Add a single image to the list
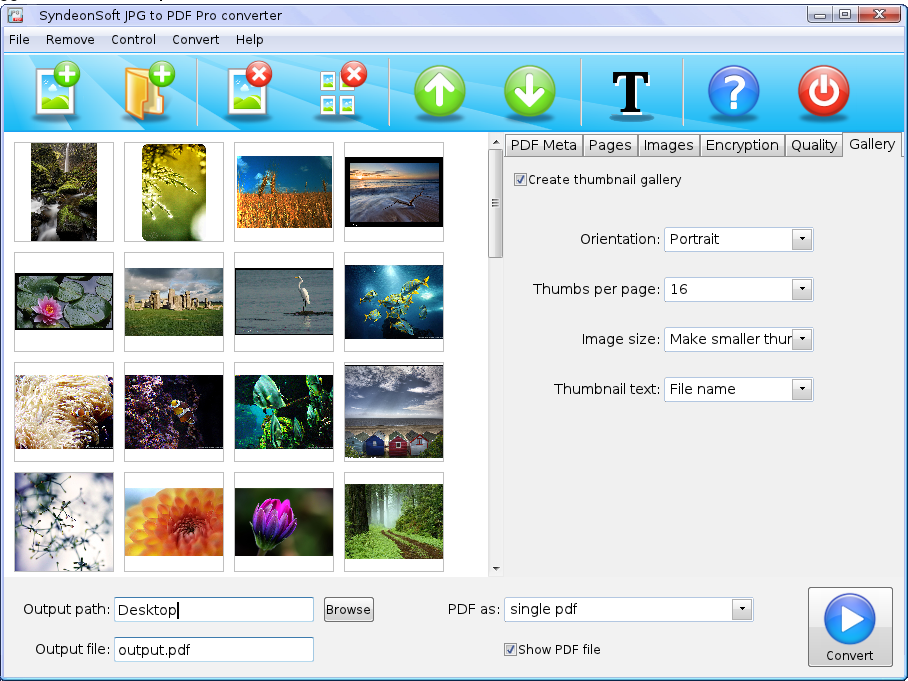 click(55, 92)
